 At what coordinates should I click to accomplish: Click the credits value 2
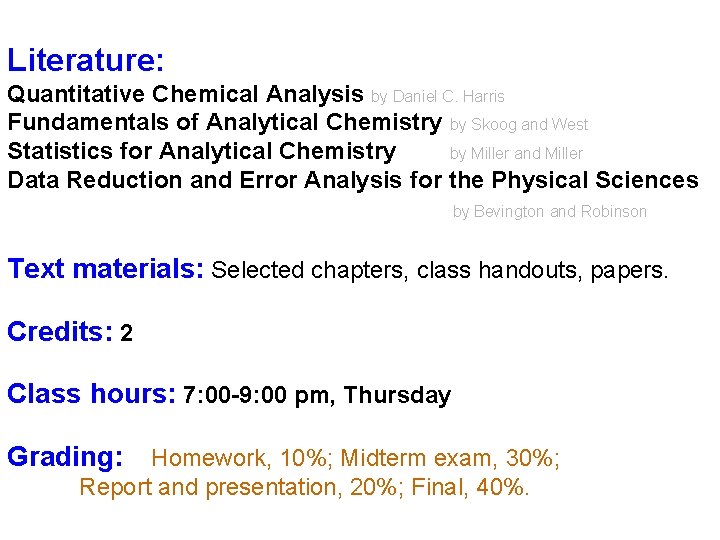(x=126, y=333)
